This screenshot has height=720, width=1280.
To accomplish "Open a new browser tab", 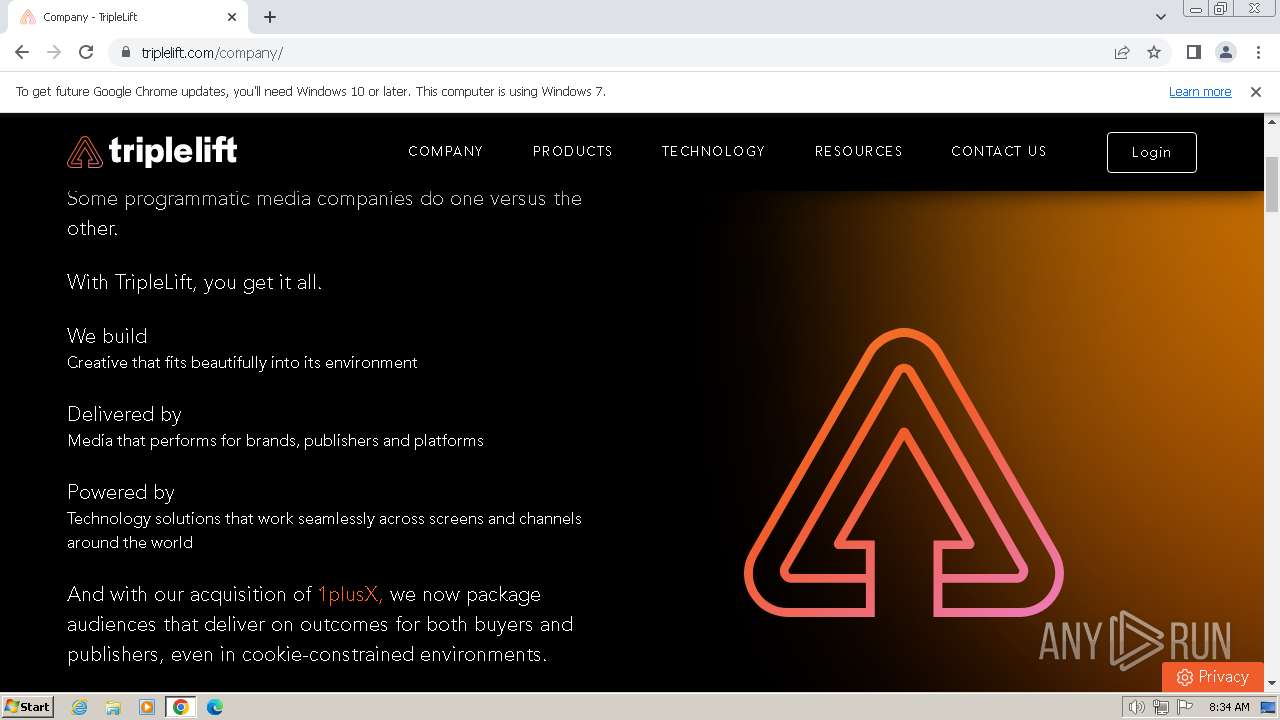I will pos(270,17).
